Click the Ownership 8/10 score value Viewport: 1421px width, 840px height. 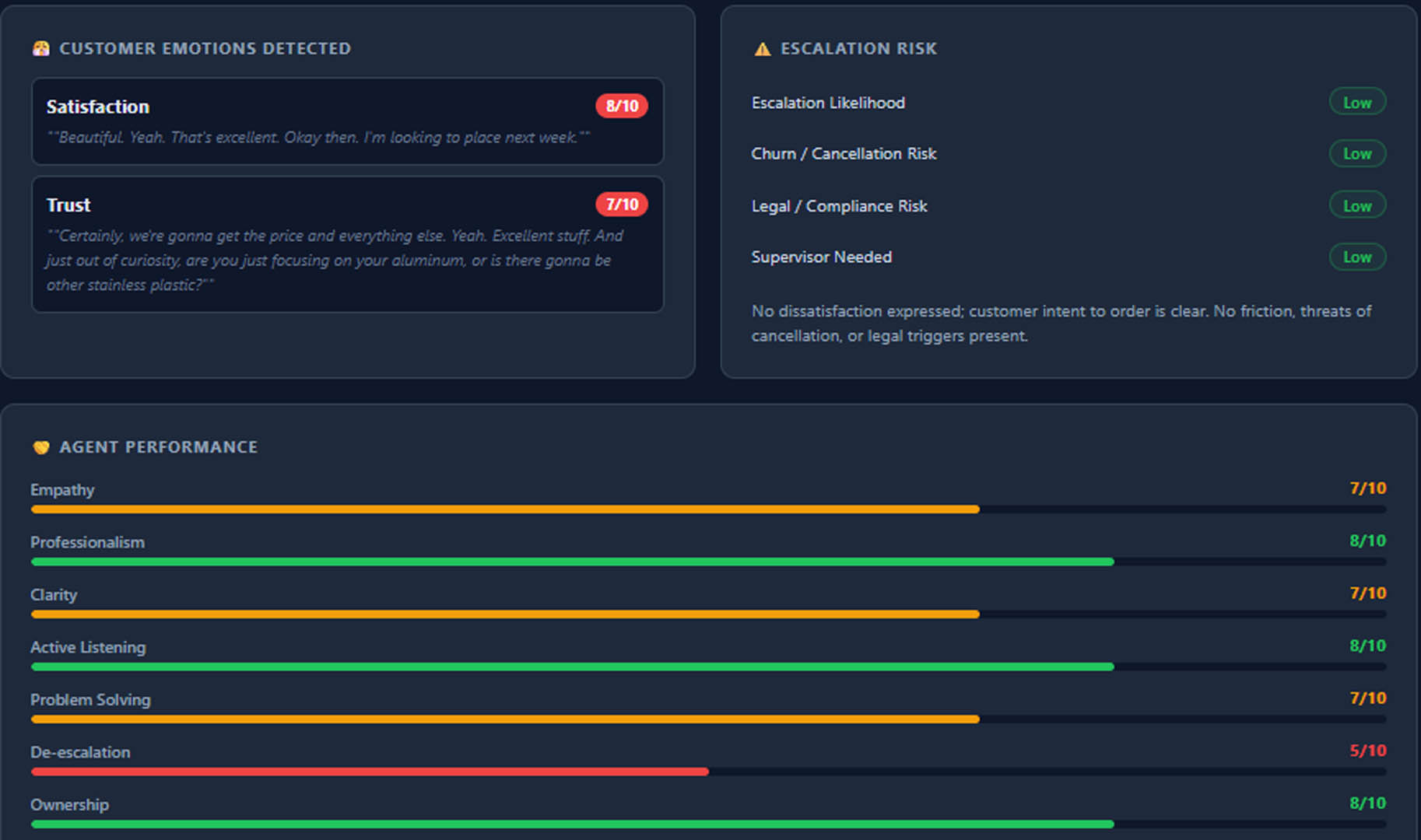tap(1367, 803)
